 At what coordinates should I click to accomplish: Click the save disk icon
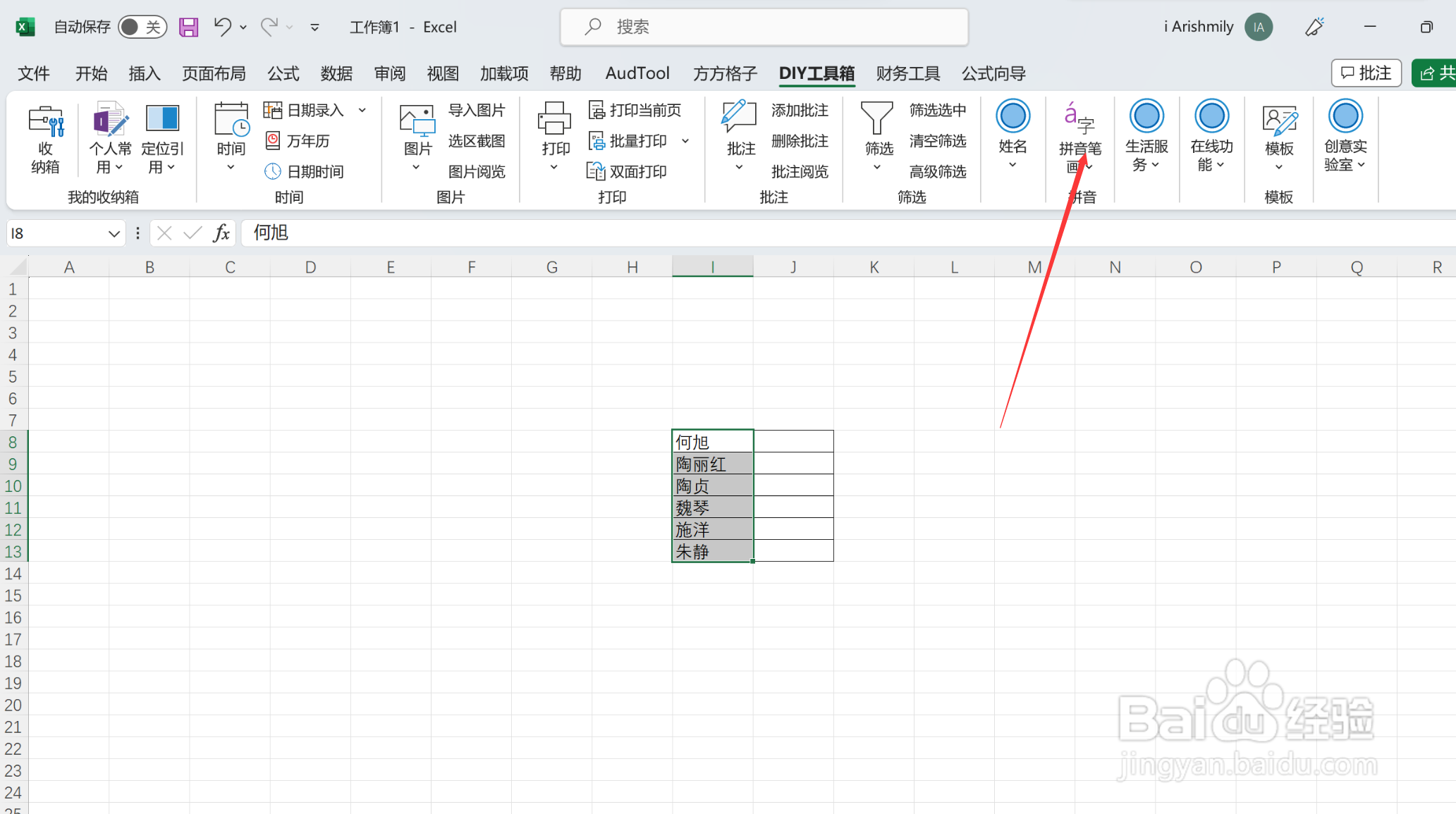point(188,27)
